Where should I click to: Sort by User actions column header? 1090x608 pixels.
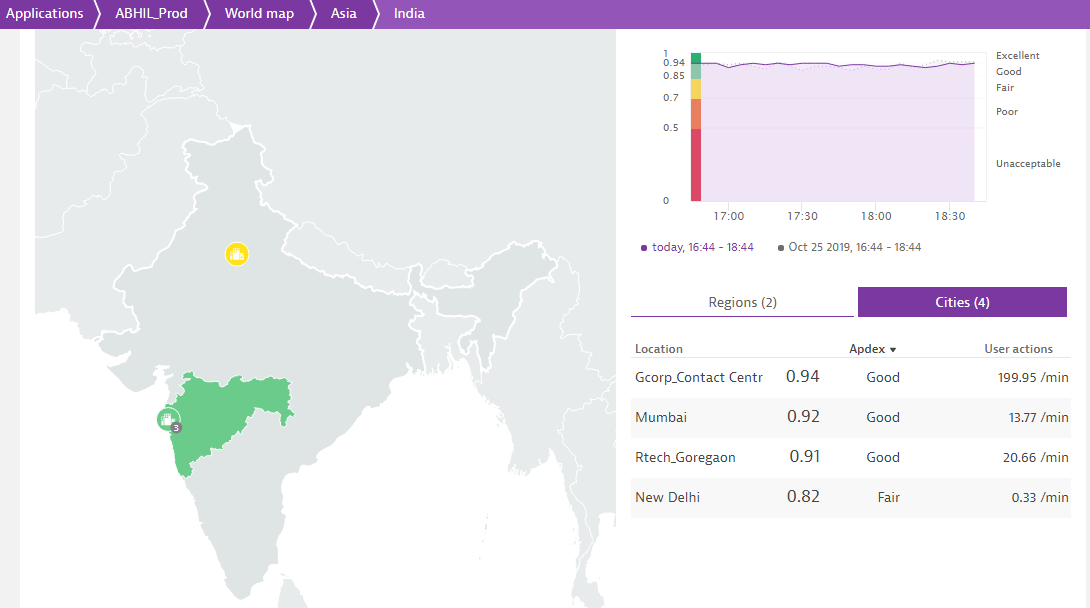click(x=1018, y=349)
